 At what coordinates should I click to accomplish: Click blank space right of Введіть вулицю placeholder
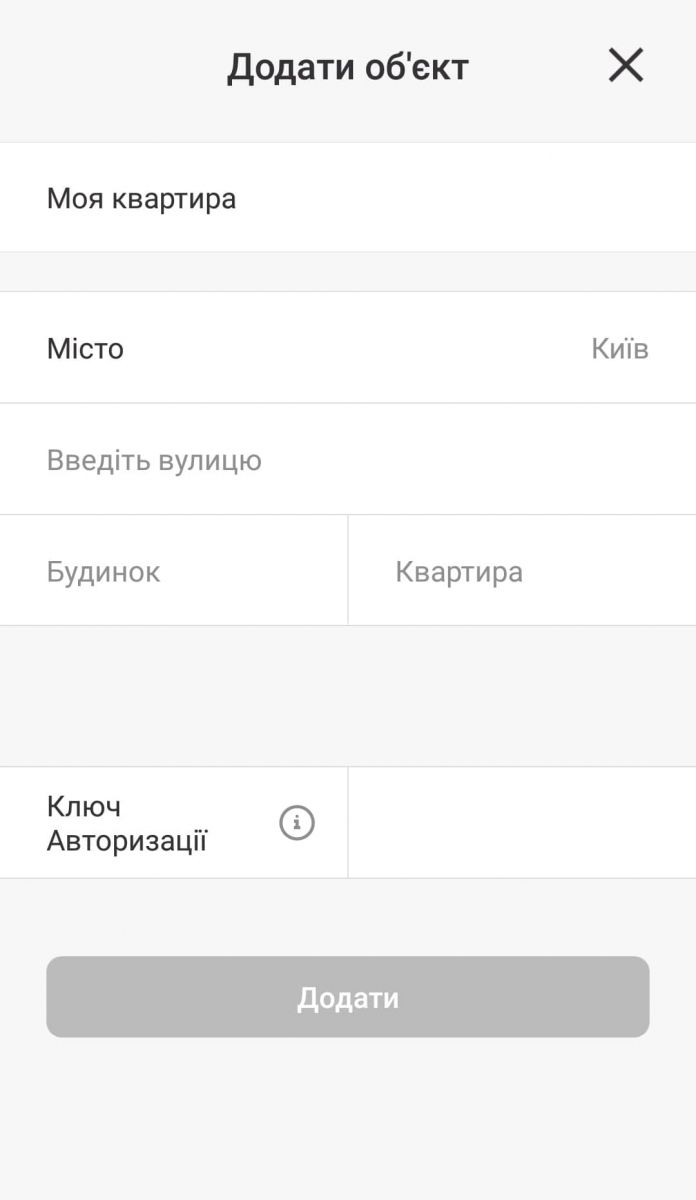480,460
